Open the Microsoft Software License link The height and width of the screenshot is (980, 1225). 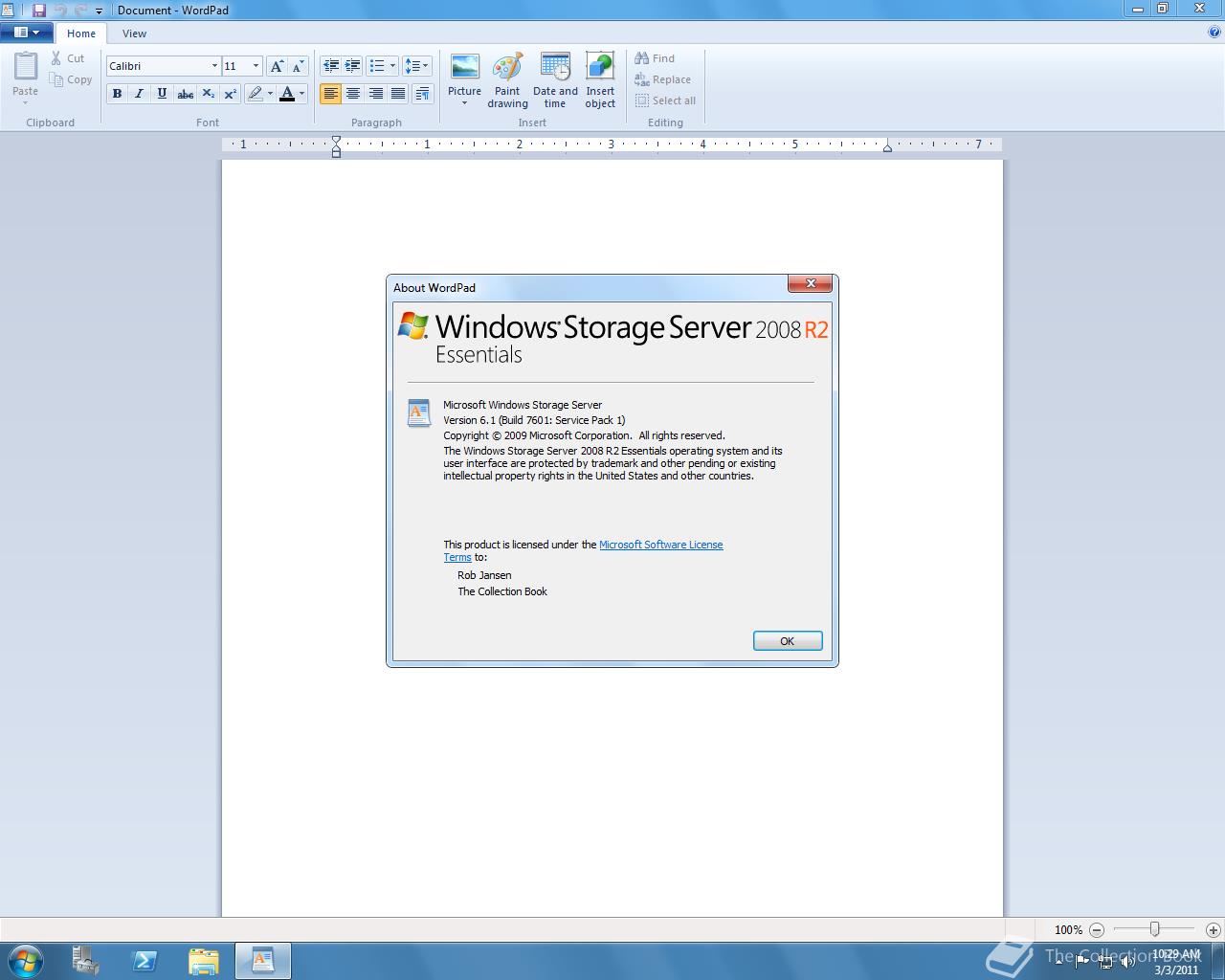pos(660,545)
